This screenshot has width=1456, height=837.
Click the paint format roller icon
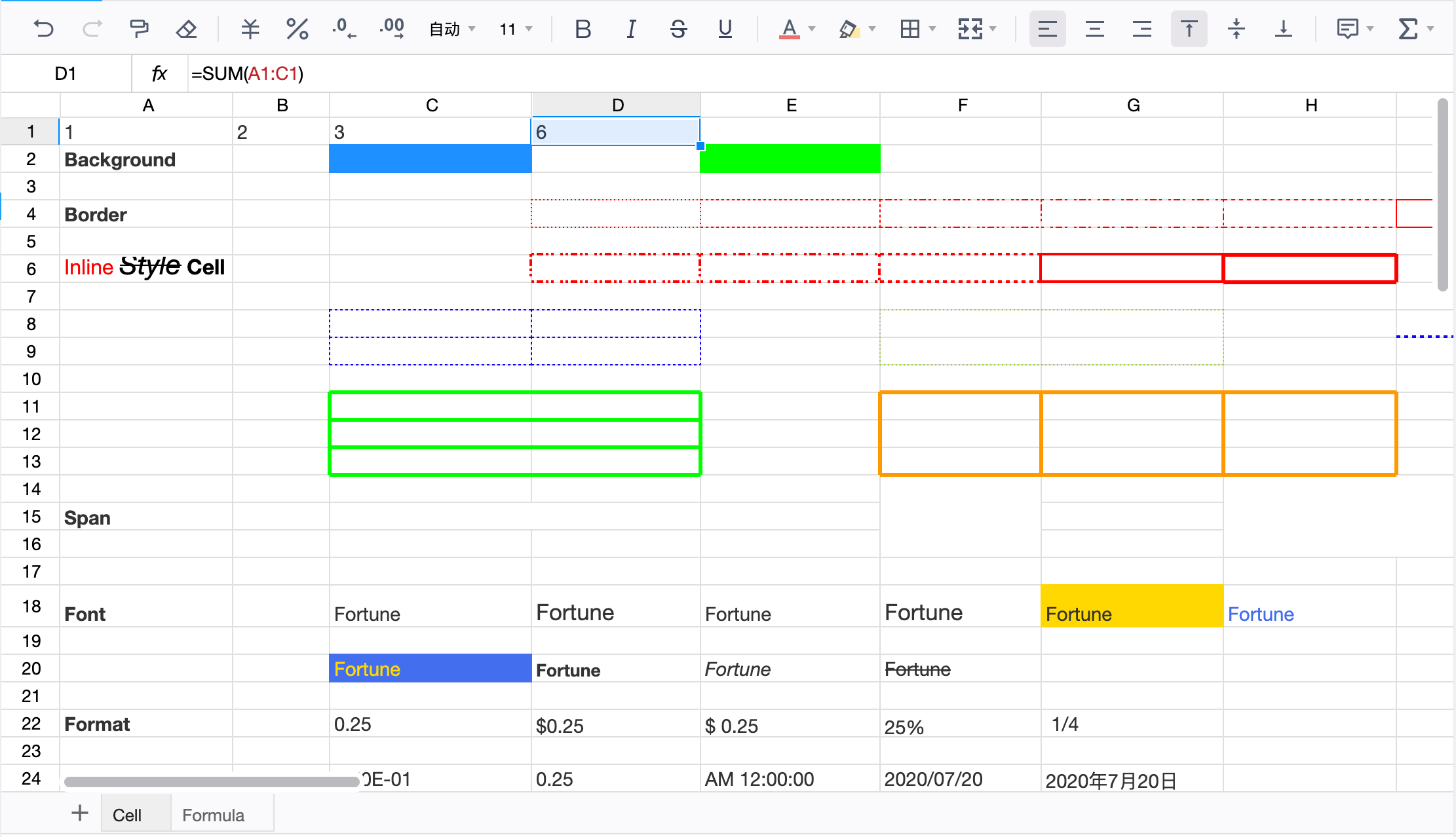click(139, 29)
